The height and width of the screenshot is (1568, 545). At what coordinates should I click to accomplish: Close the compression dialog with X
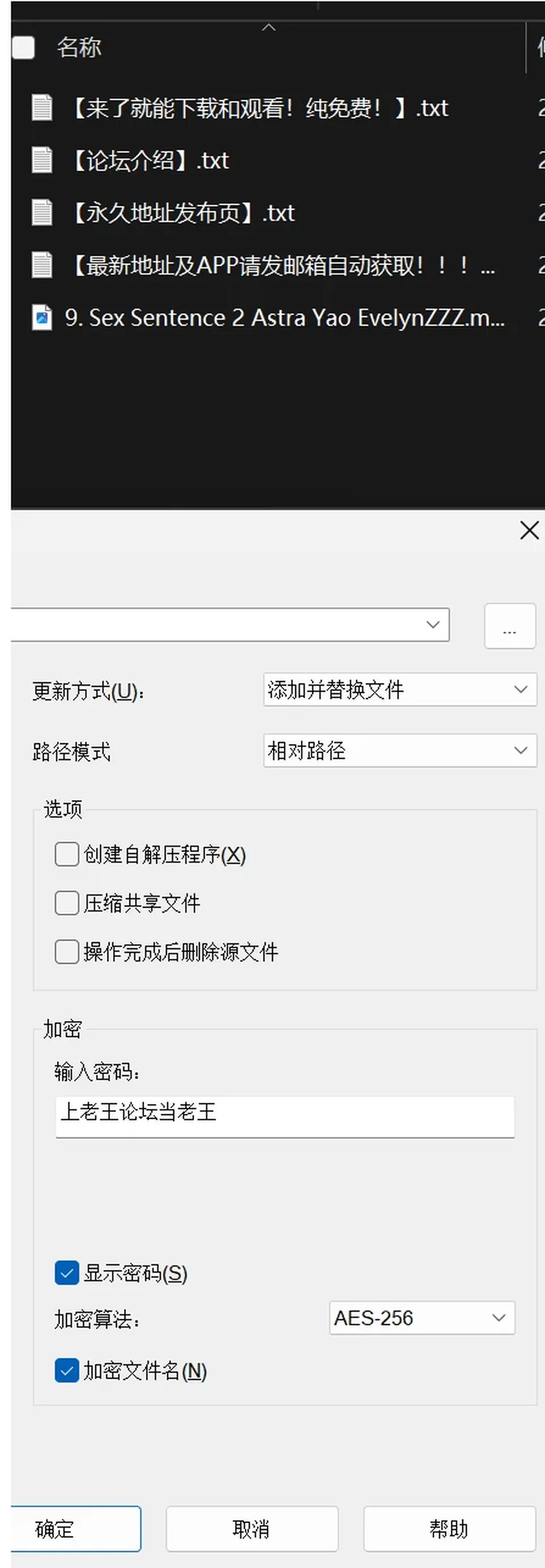pyautogui.click(x=529, y=530)
